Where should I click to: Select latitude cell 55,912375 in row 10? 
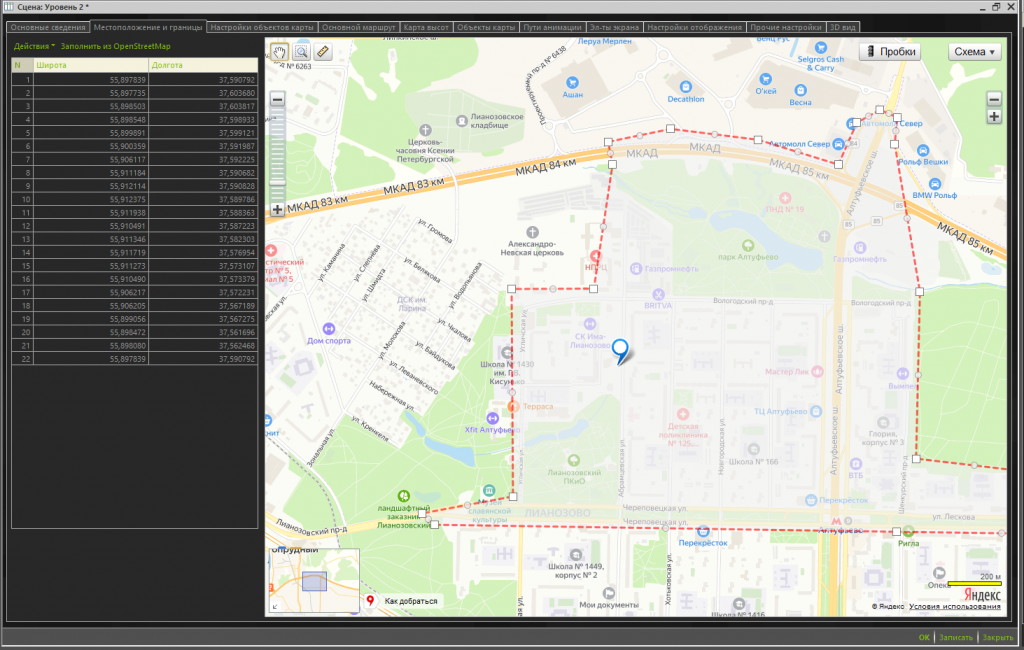tap(91, 199)
